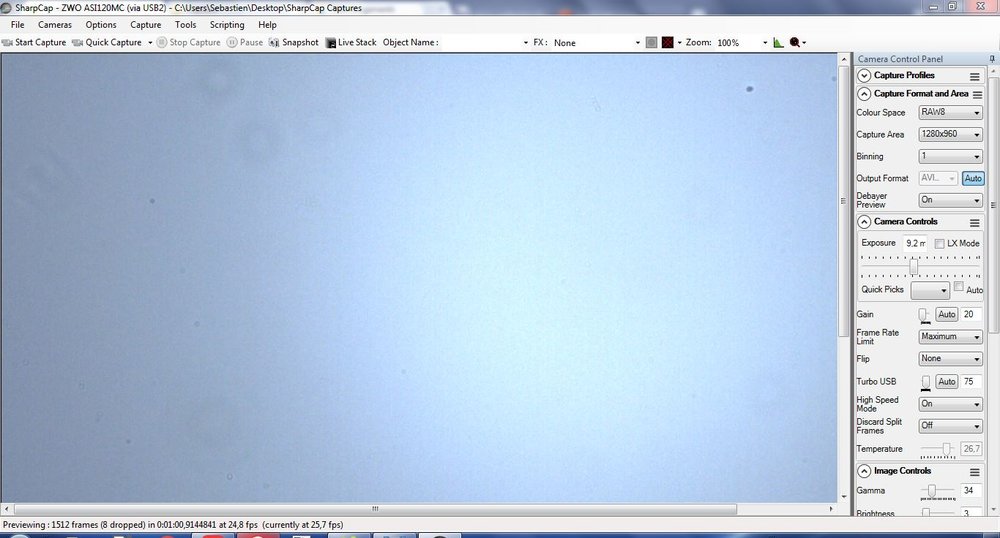This screenshot has height=538, width=1000.
Task: Open the Quick Picks dropdown
Action: pyautogui.click(x=930, y=290)
